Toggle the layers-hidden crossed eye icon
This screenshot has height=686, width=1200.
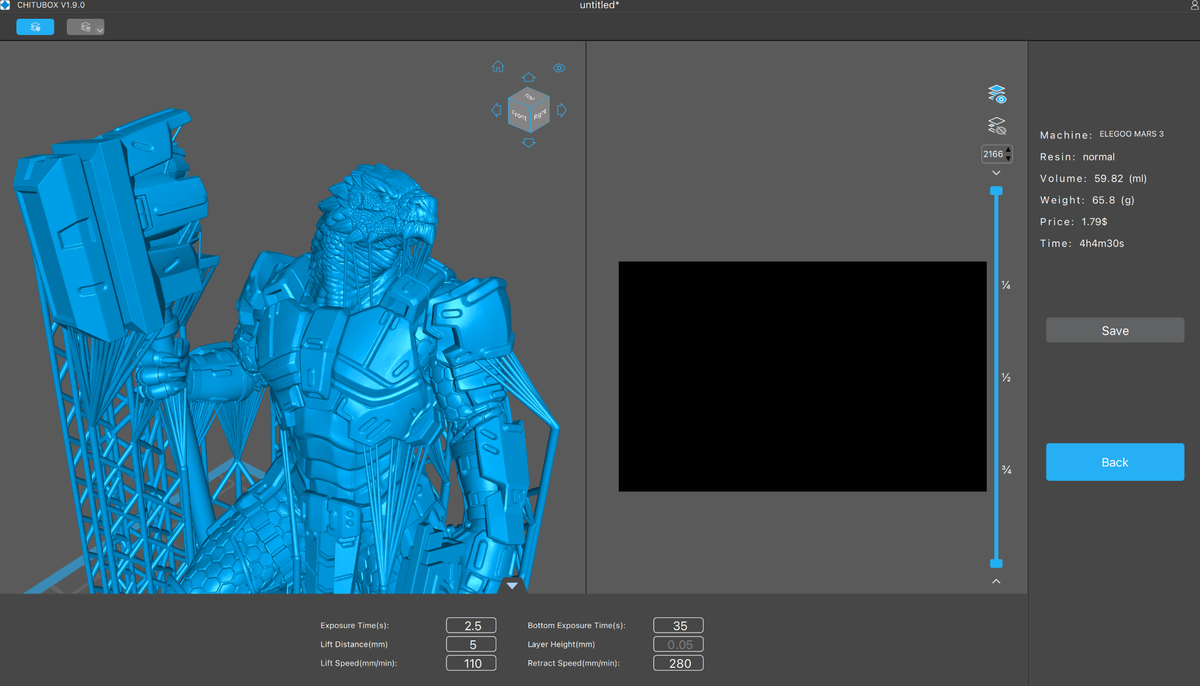coord(996,126)
